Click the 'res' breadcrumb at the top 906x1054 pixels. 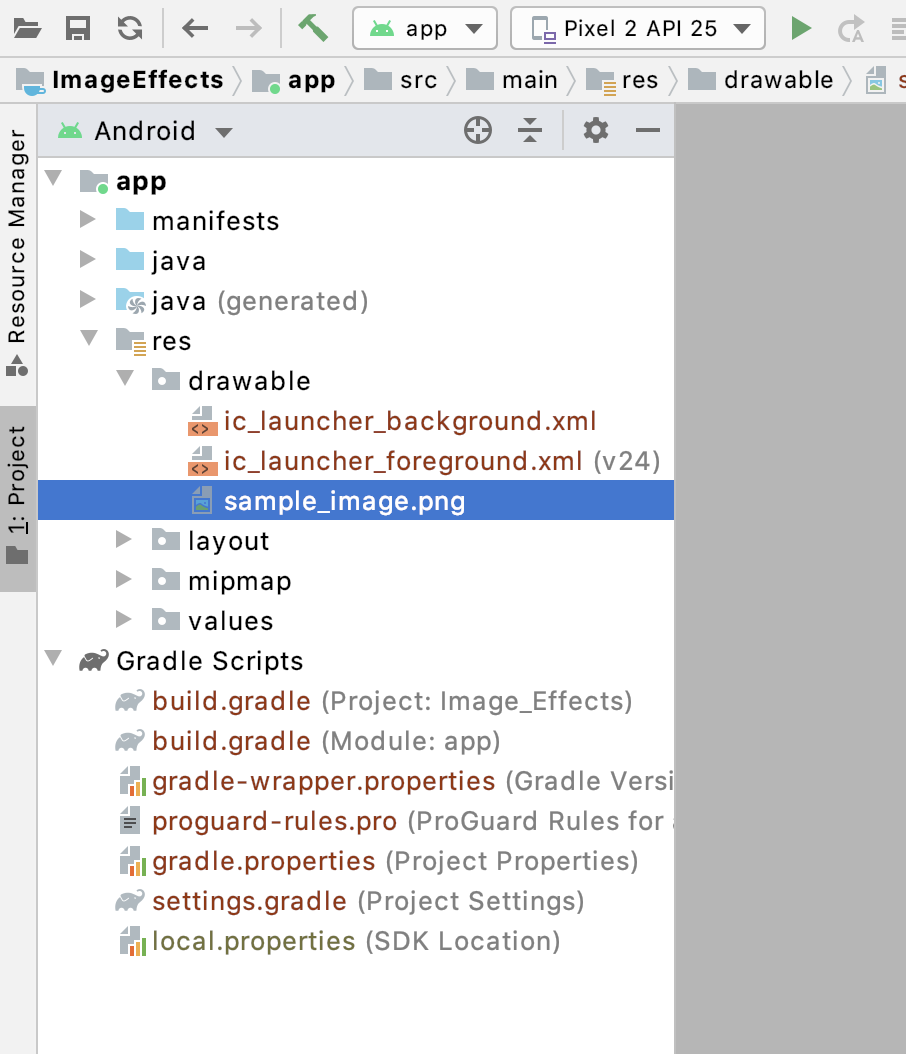click(641, 79)
